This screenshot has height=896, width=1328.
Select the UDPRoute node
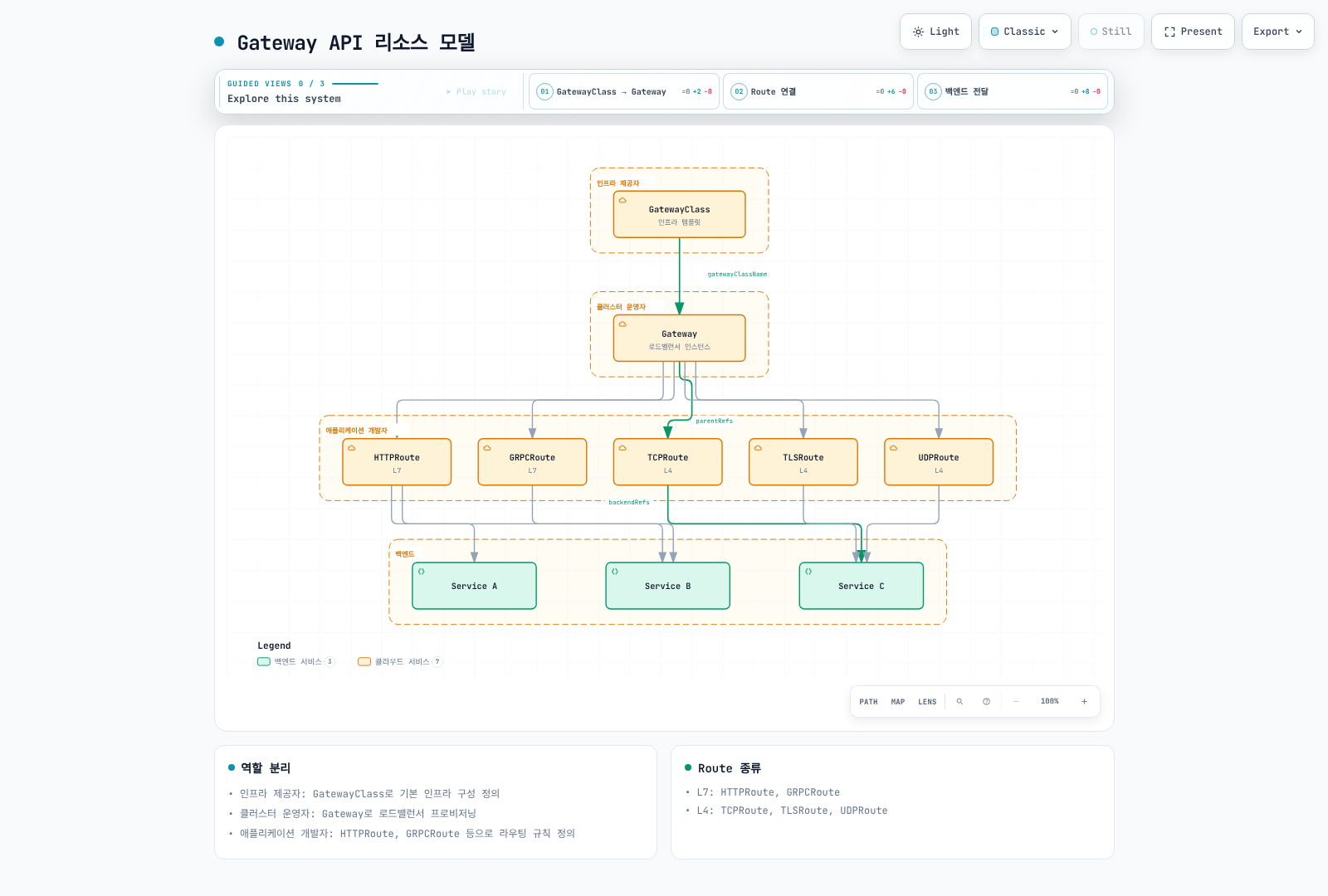939,462
